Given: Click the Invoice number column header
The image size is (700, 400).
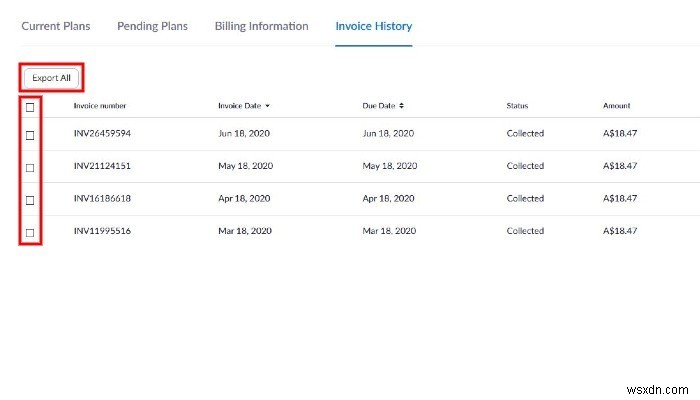Looking at the screenshot, I should point(100,106).
